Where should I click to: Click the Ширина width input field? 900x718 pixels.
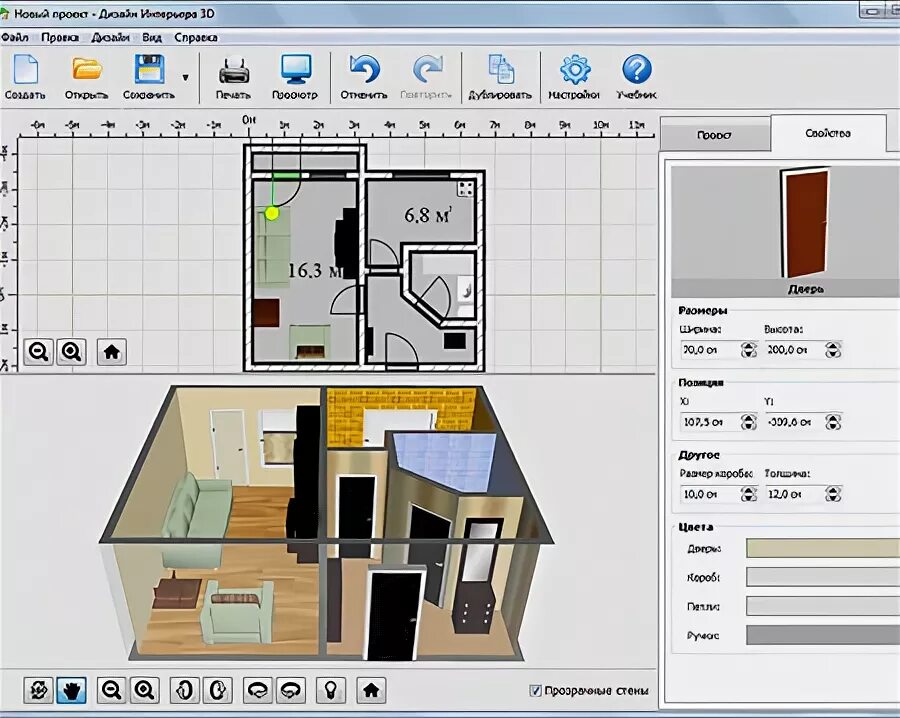[x=710, y=350]
